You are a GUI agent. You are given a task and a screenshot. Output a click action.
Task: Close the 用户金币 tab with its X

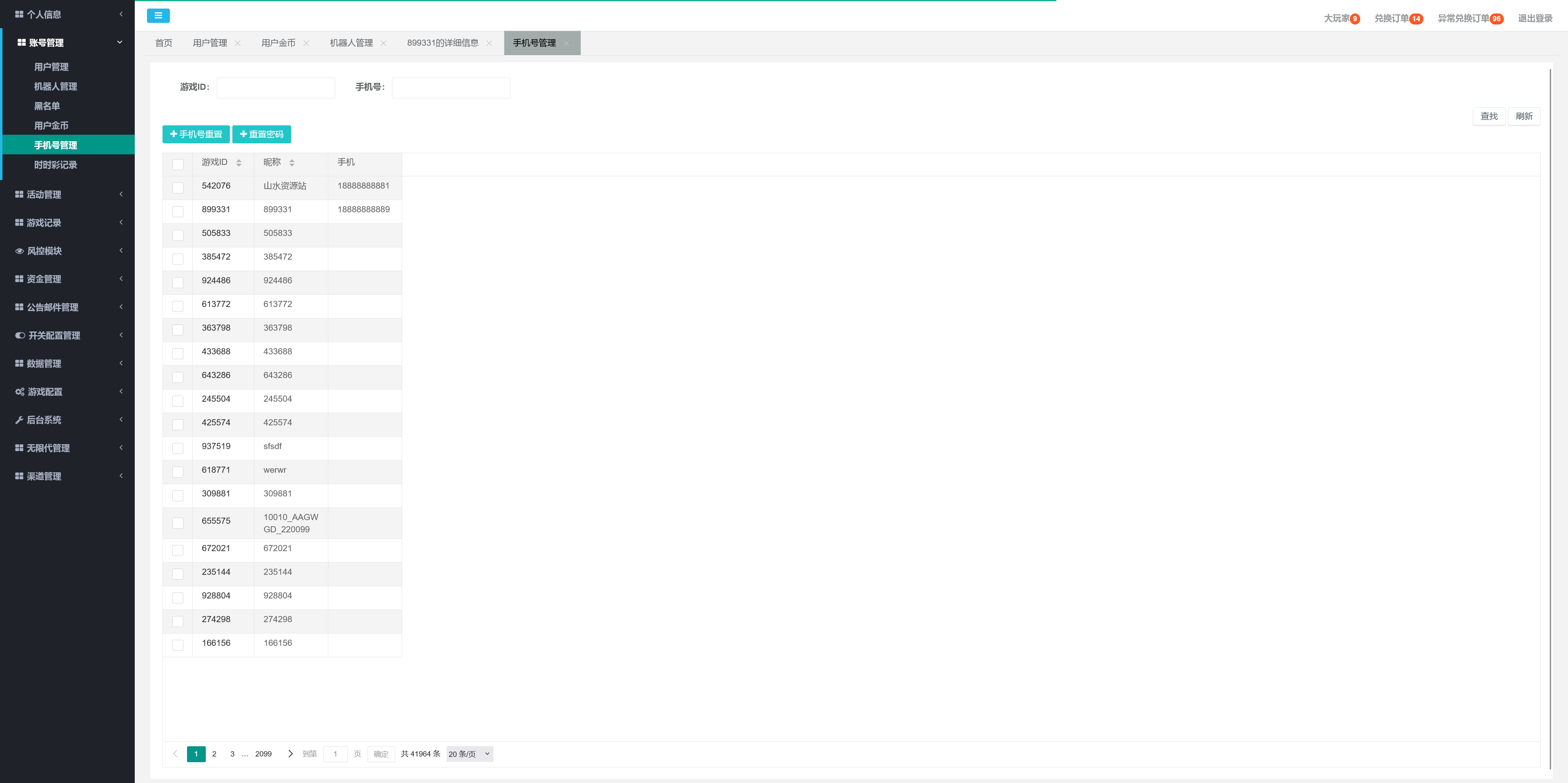(306, 43)
